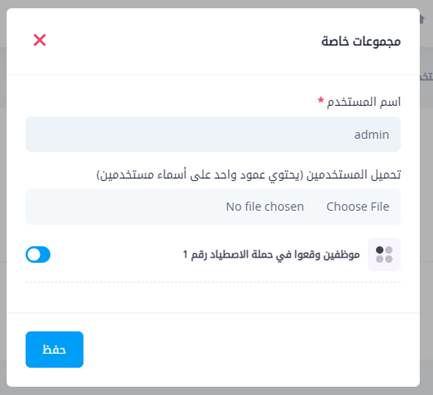433x395 pixels.
Task: Click the white knob of the toggle switch
Action: pyautogui.click(x=34, y=255)
